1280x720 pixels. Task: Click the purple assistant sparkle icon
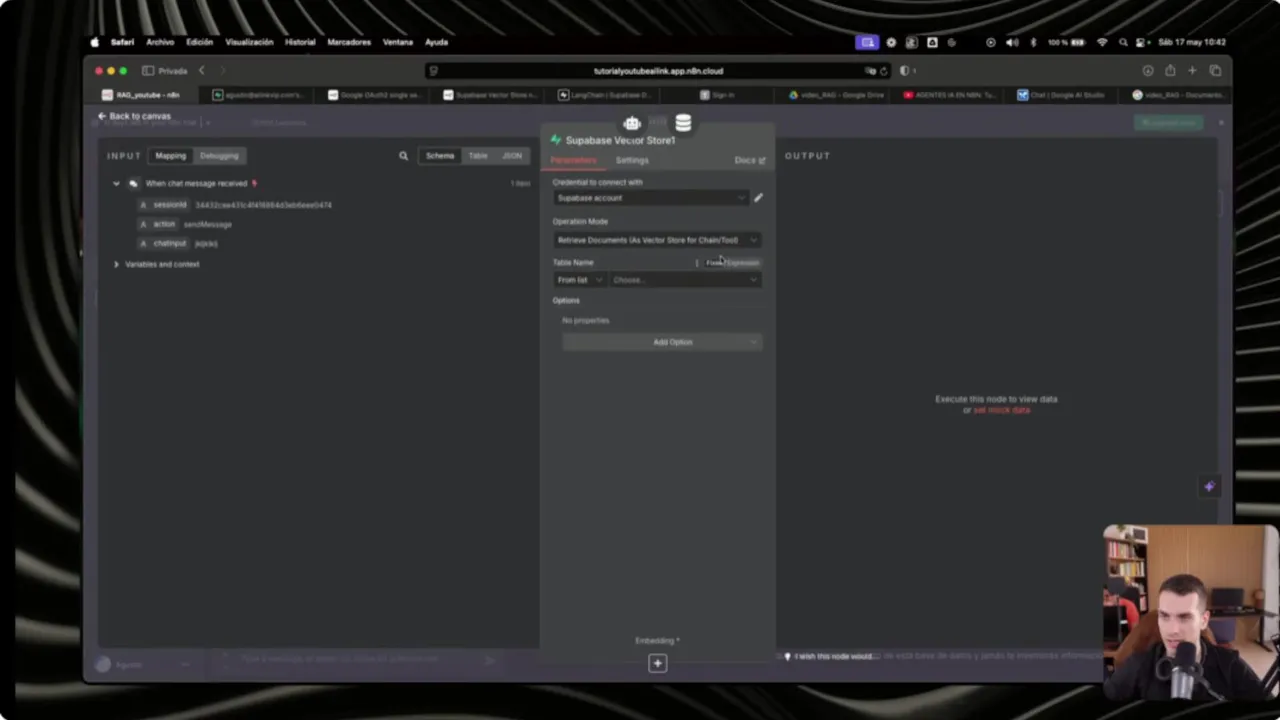pyautogui.click(x=1209, y=486)
